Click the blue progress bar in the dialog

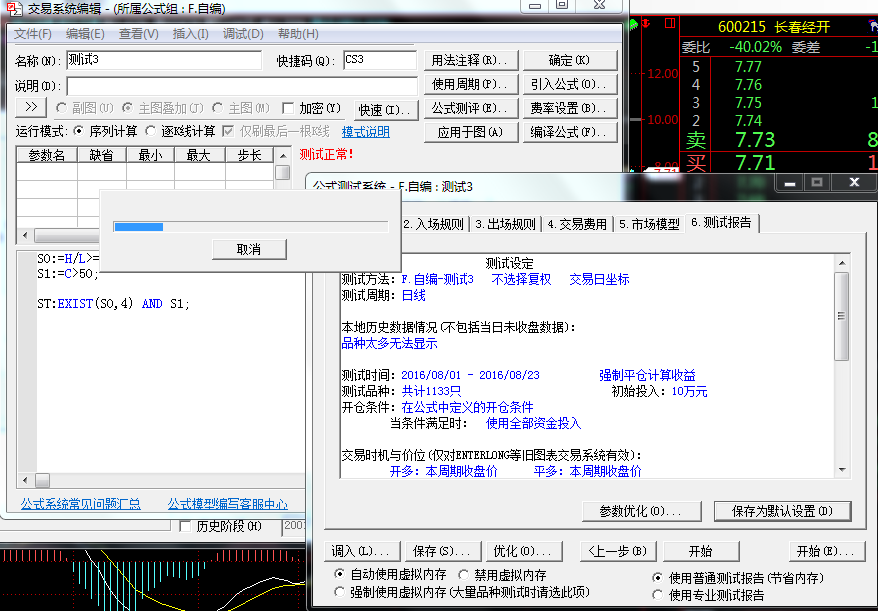point(138,227)
